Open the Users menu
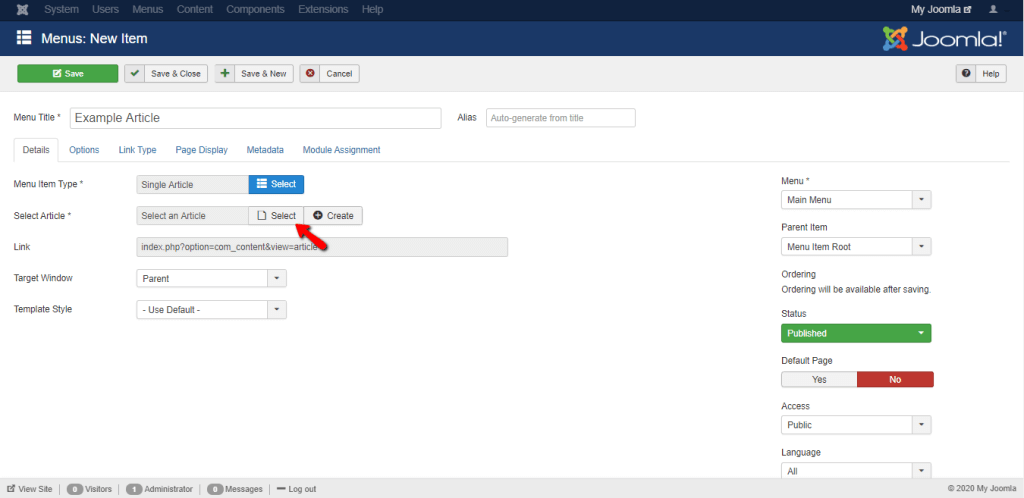Screen dimensions: 1024x498 (105, 10)
